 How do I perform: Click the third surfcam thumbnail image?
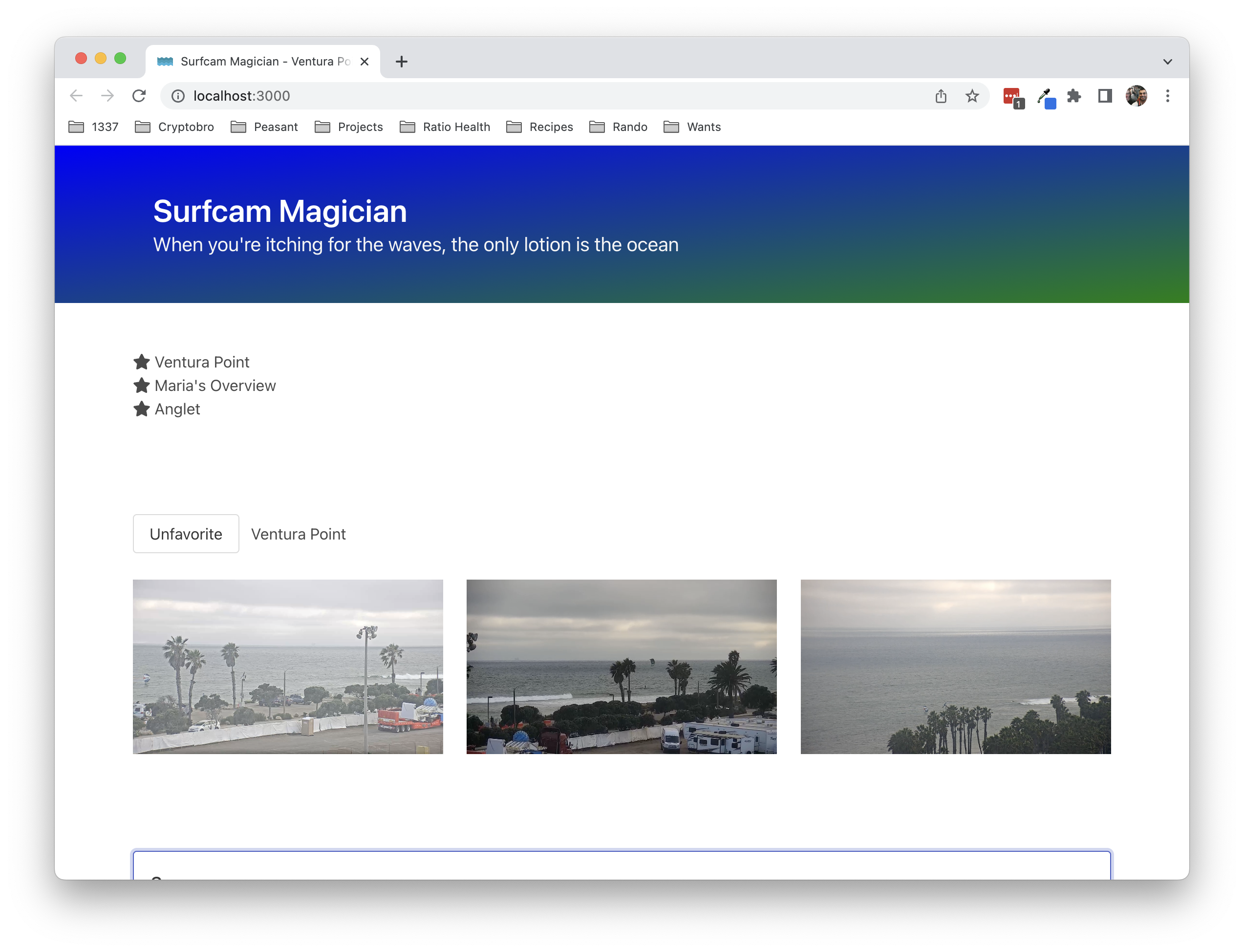(955, 666)
